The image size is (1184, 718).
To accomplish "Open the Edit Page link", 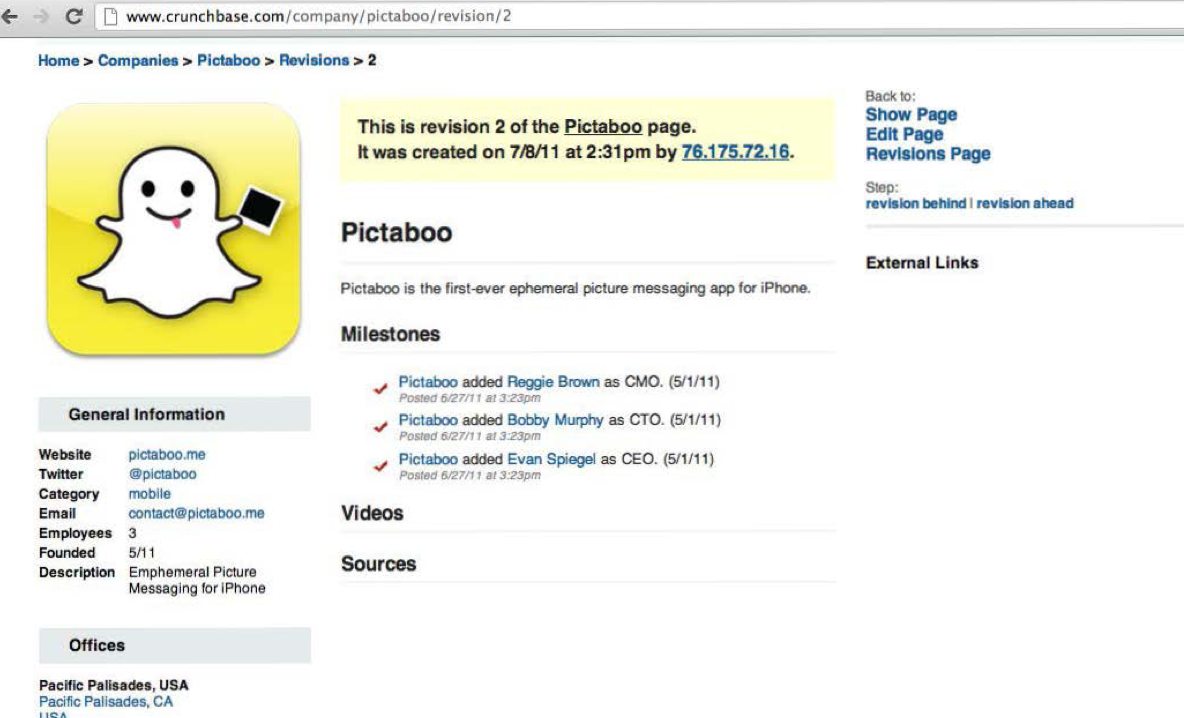I will 904,134.
